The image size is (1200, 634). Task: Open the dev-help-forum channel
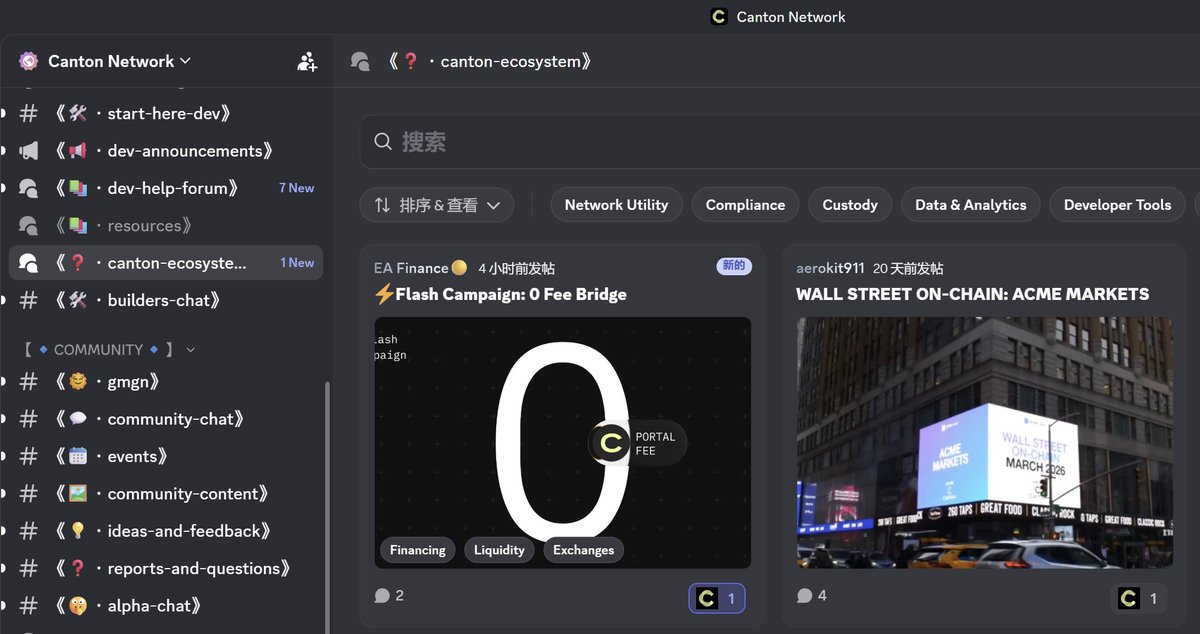tap(166, 188)
